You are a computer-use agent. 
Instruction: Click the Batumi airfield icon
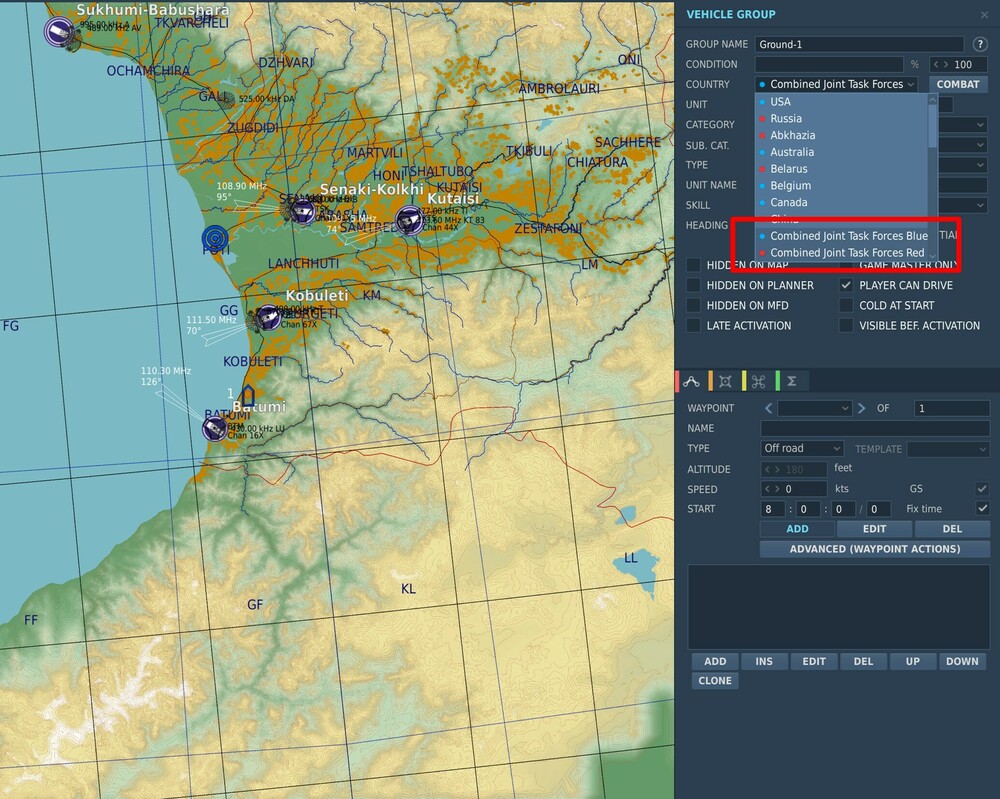pyautogui.click(x=213, y=428)
